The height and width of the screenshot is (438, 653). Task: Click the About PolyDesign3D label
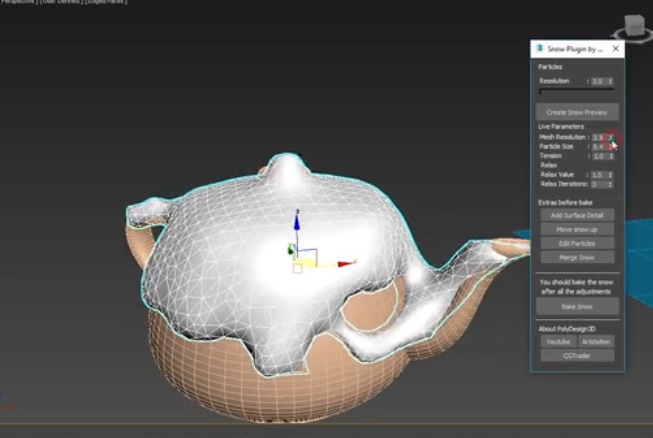coord(567,329)
